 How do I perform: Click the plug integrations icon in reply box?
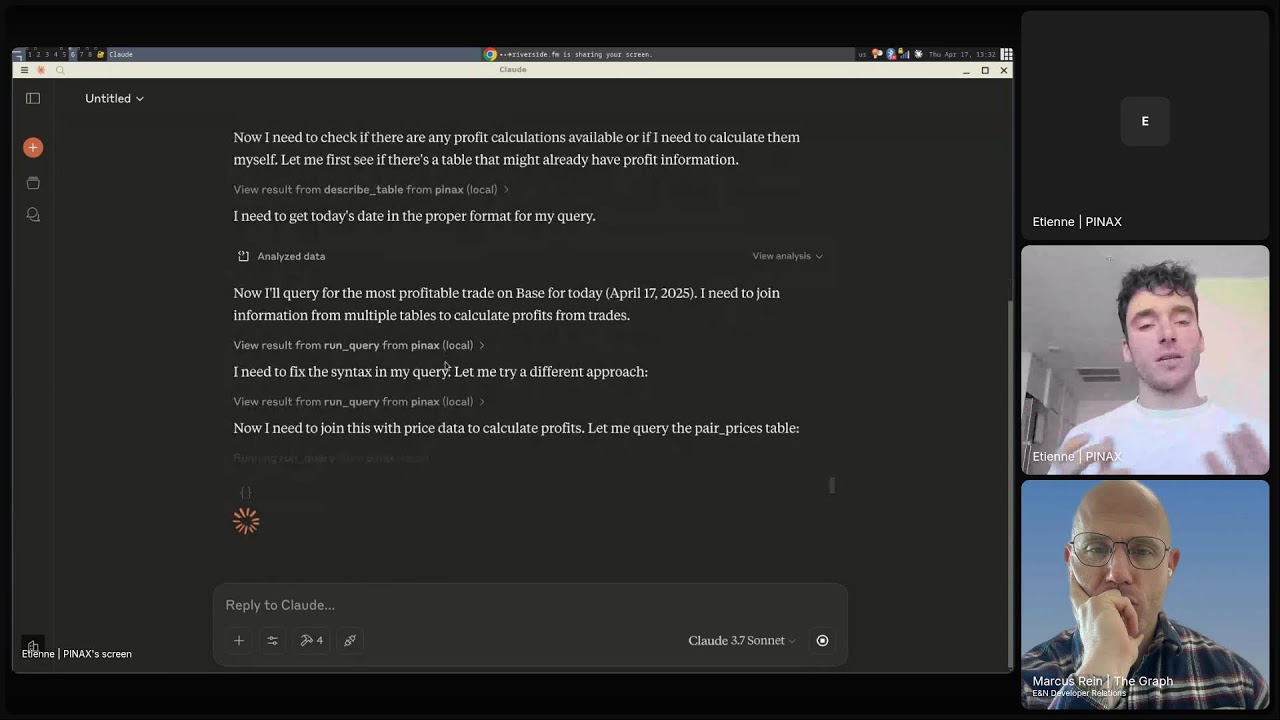350,640
